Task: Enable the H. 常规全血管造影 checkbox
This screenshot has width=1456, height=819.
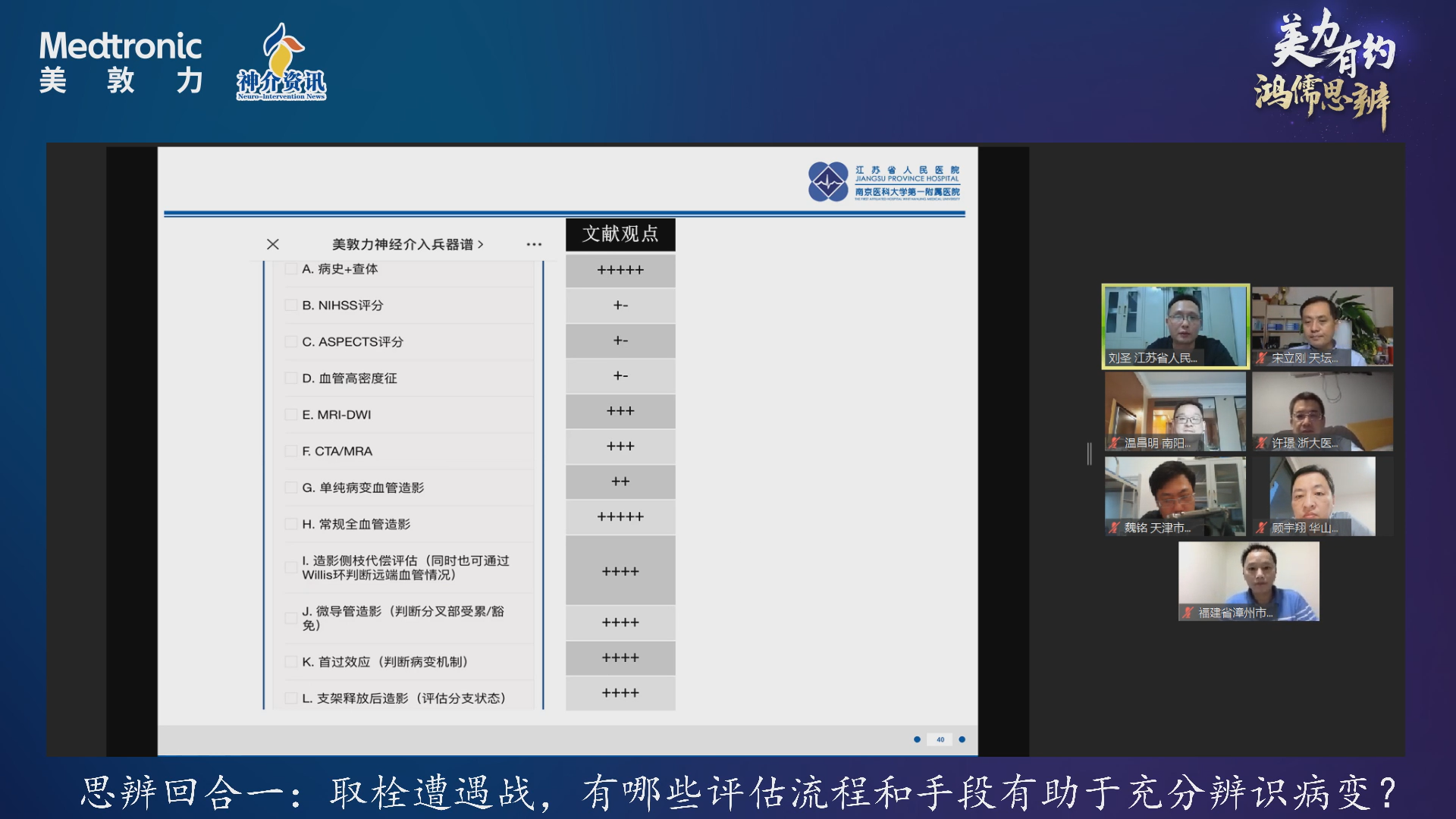Action: pyautogui.click(x=290, y=524)
